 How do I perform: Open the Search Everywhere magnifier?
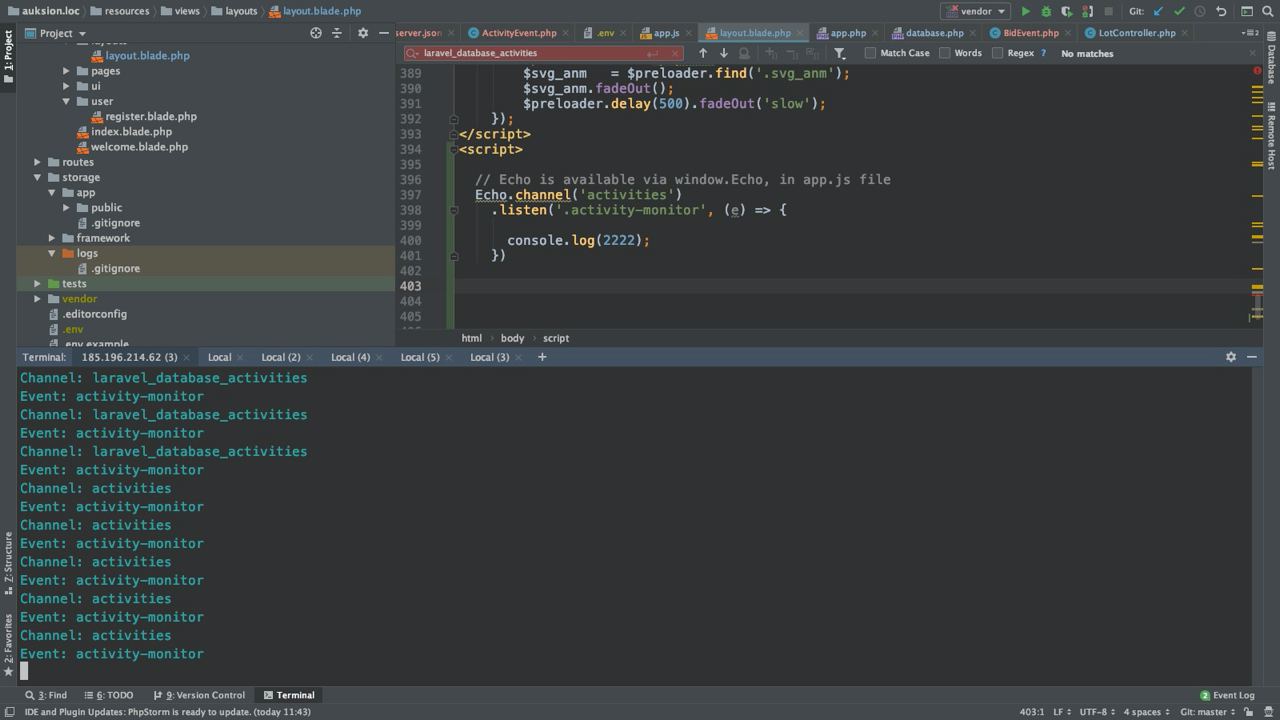(1268, 11)
